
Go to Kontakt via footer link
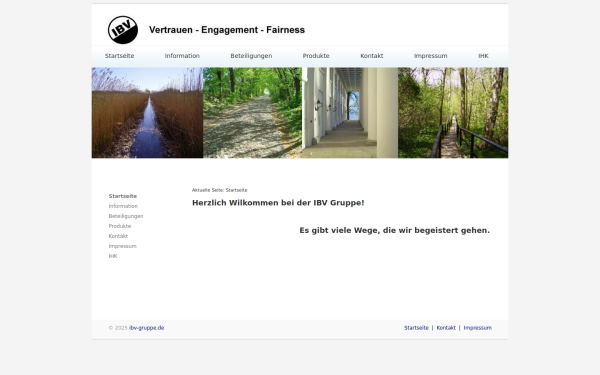[446, 328]
